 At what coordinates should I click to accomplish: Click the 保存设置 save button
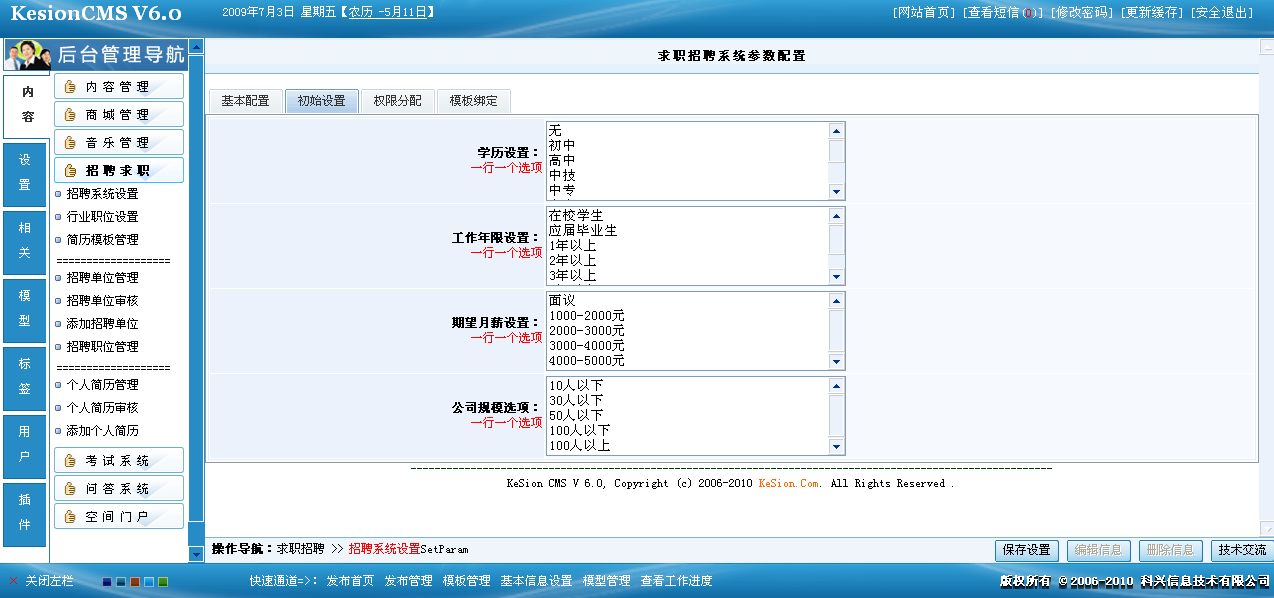click(1026, 550)
